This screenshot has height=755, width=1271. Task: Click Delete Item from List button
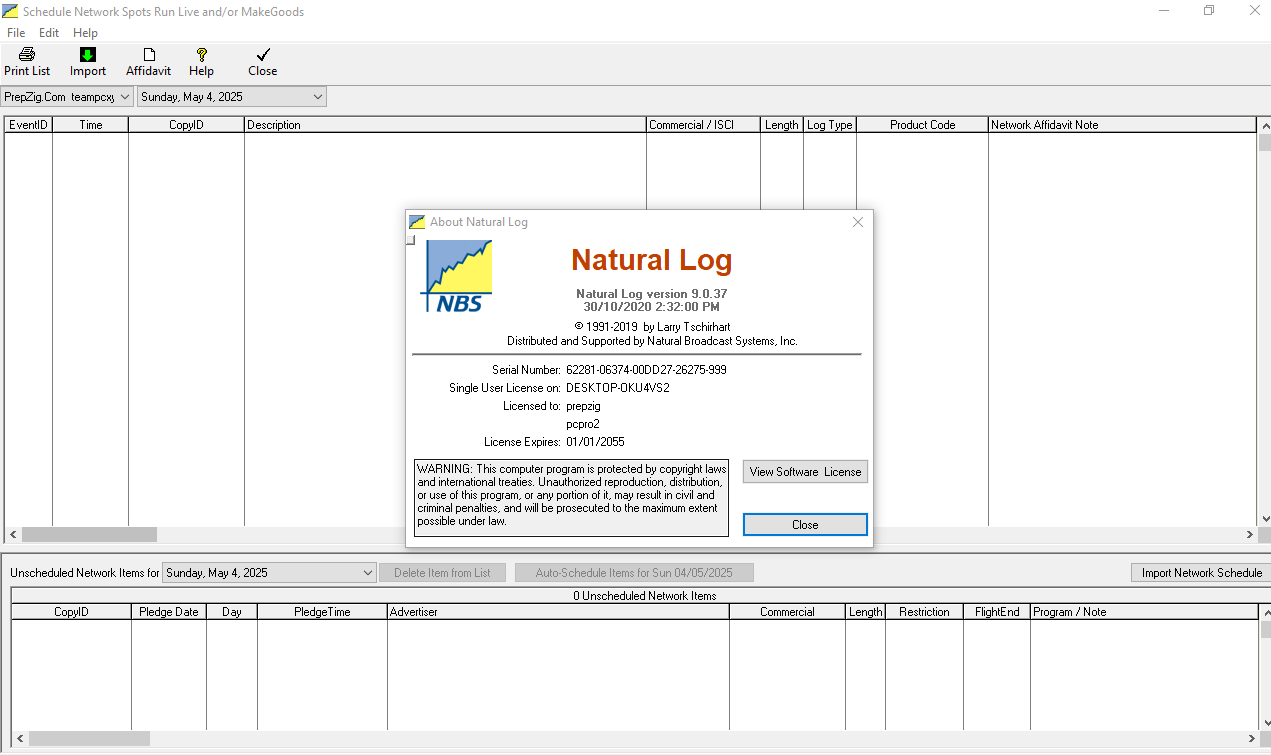[x=442, y=573]
